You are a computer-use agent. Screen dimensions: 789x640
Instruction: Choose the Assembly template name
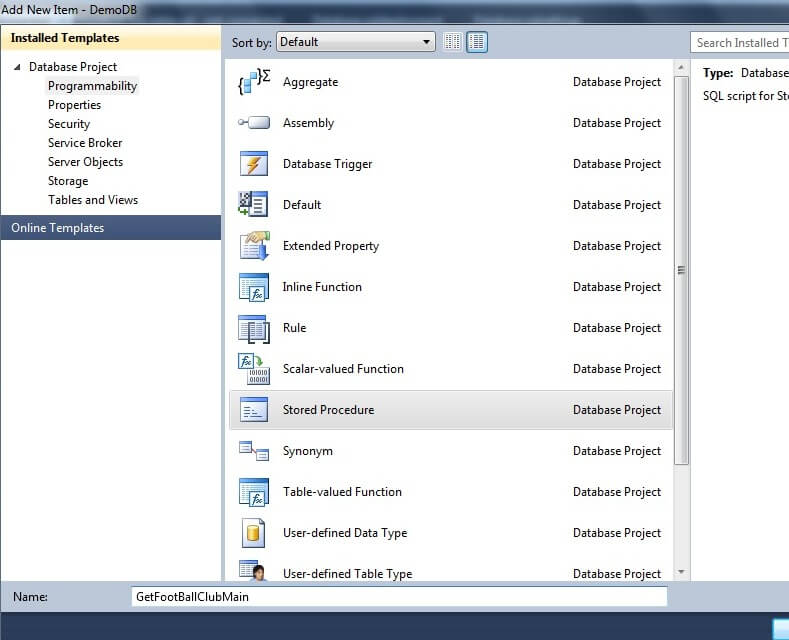pyautogui.click(x=308, y=123)
